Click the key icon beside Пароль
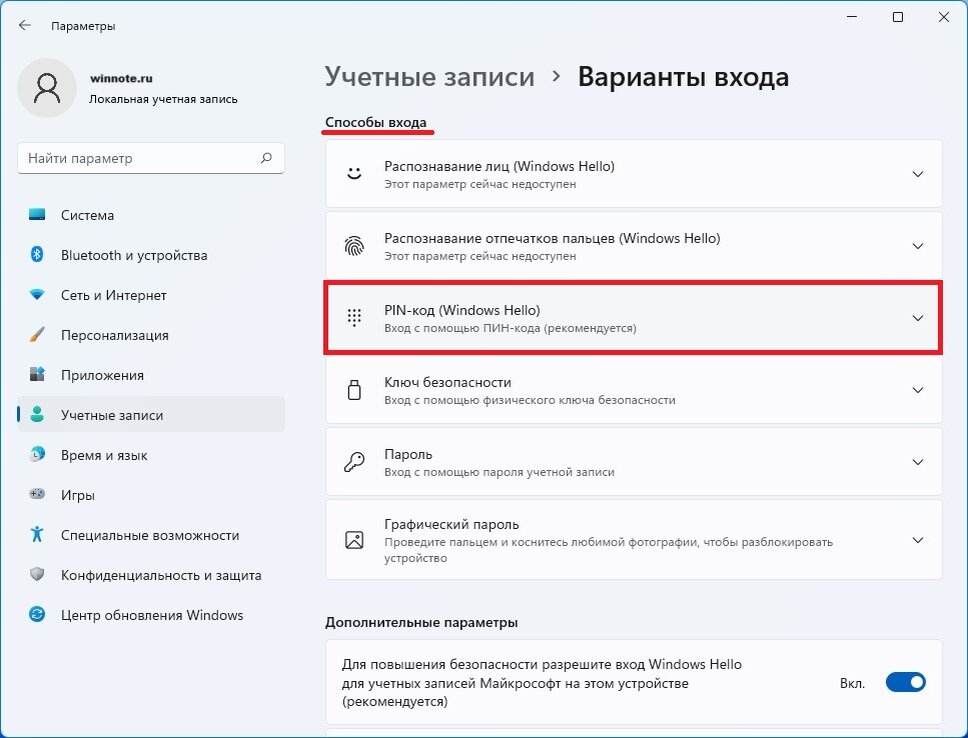 (354, 462)
